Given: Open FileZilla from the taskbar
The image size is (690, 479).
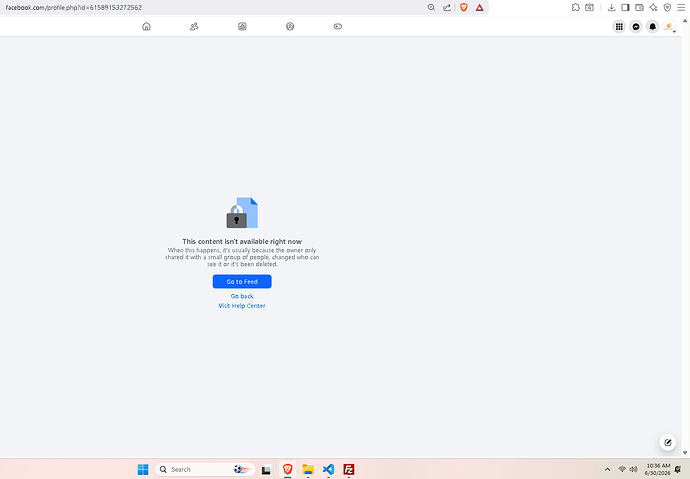Looking at the screenshot, I should coord(349,469).
